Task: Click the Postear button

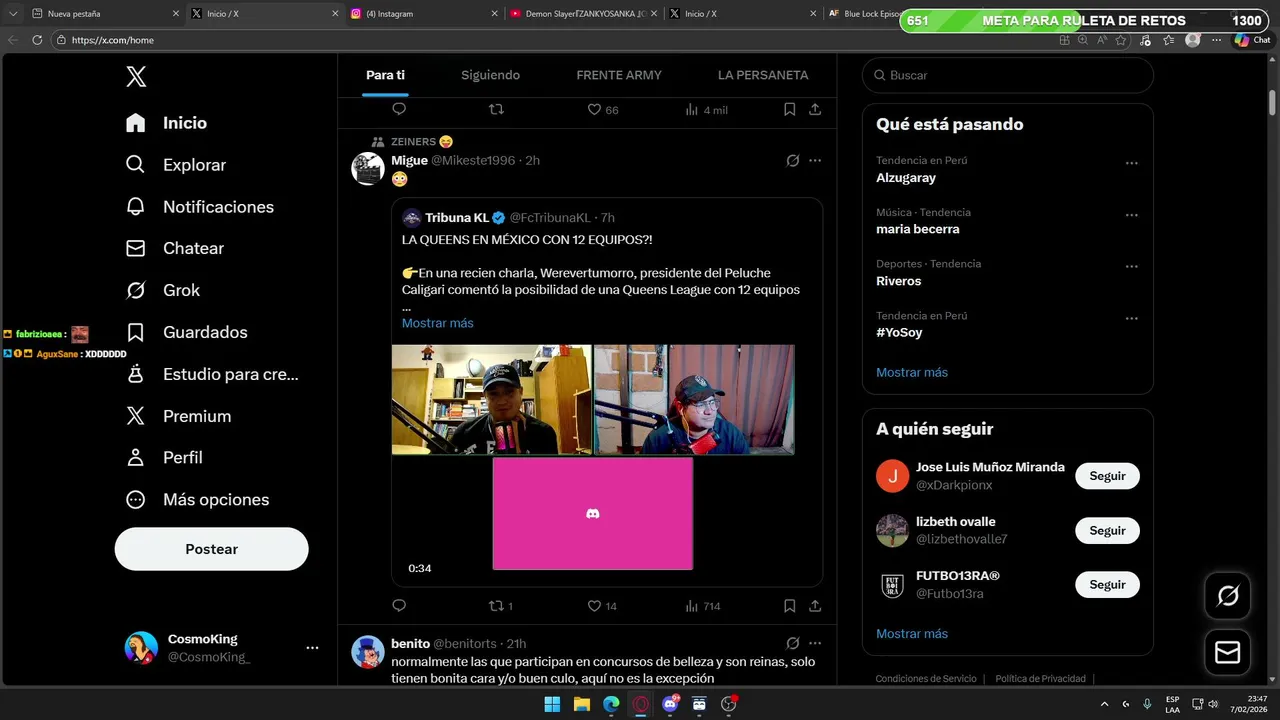Action: click(x=212, y=549)
